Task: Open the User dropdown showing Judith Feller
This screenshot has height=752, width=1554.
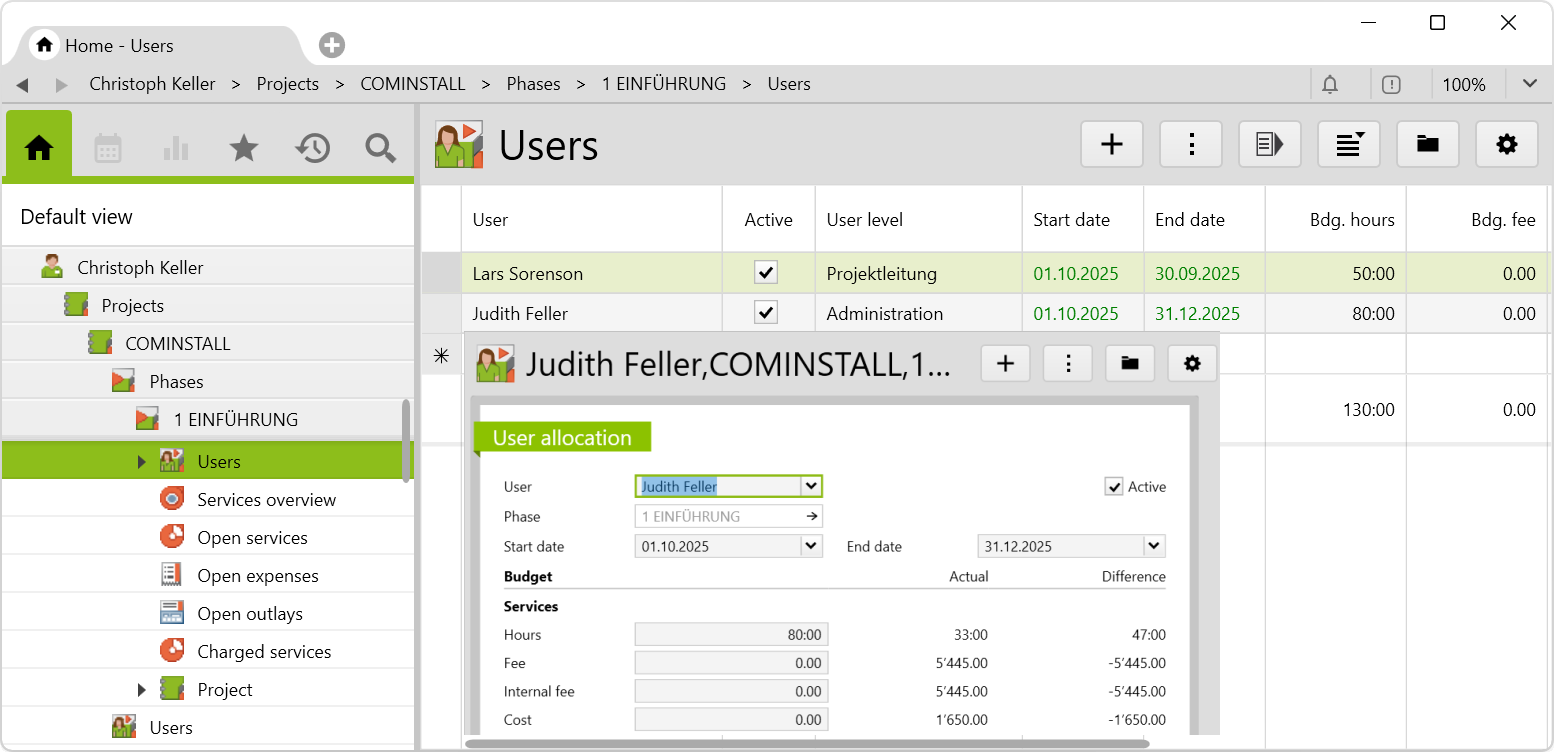Action: (811, 487)
